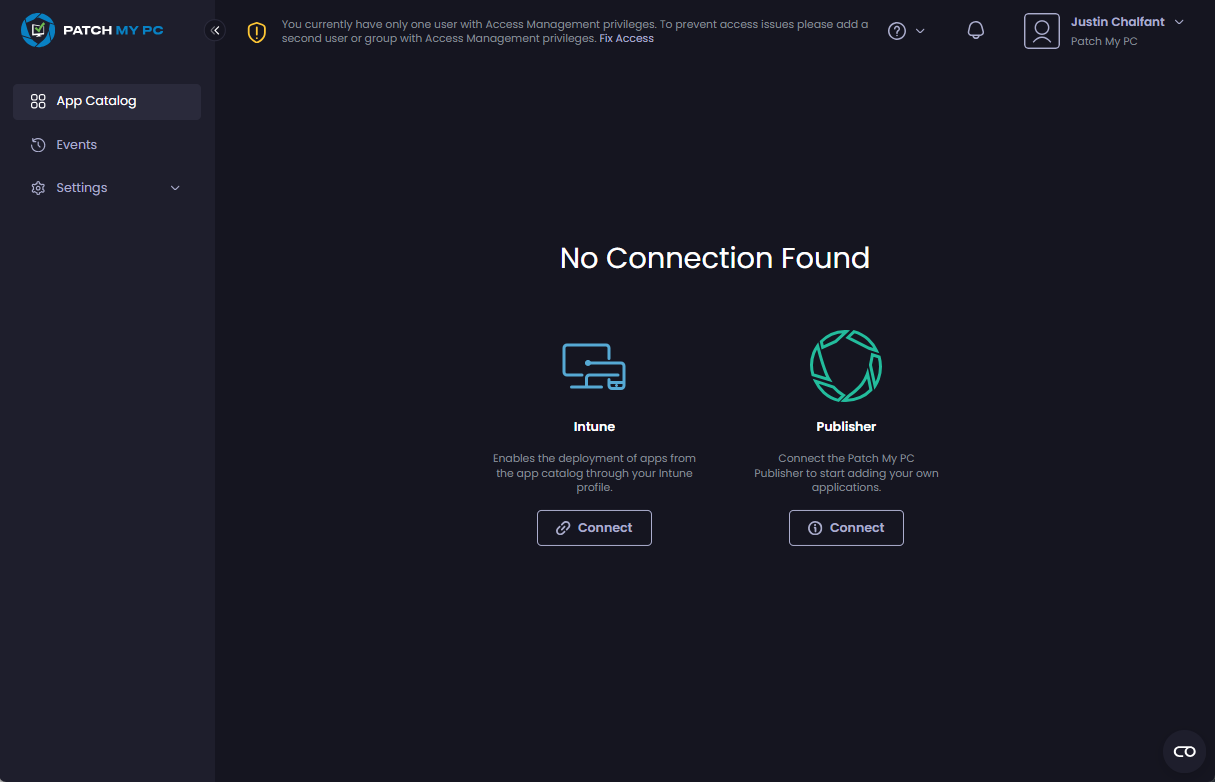Click the Patch My PC logo
The image size is (1215, 782).
(x=92, y=31)
